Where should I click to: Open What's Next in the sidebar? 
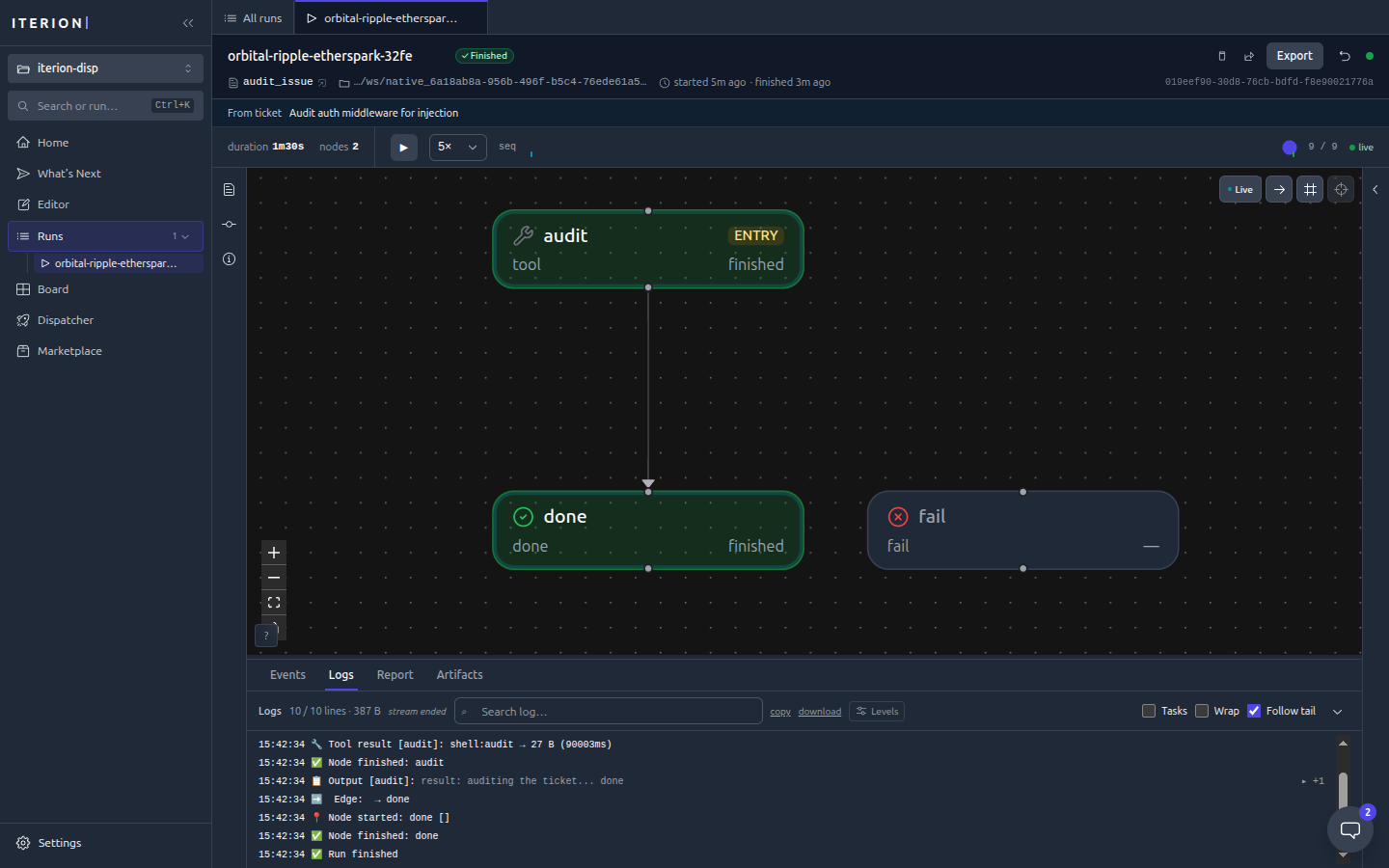click(x=105, y=174)
